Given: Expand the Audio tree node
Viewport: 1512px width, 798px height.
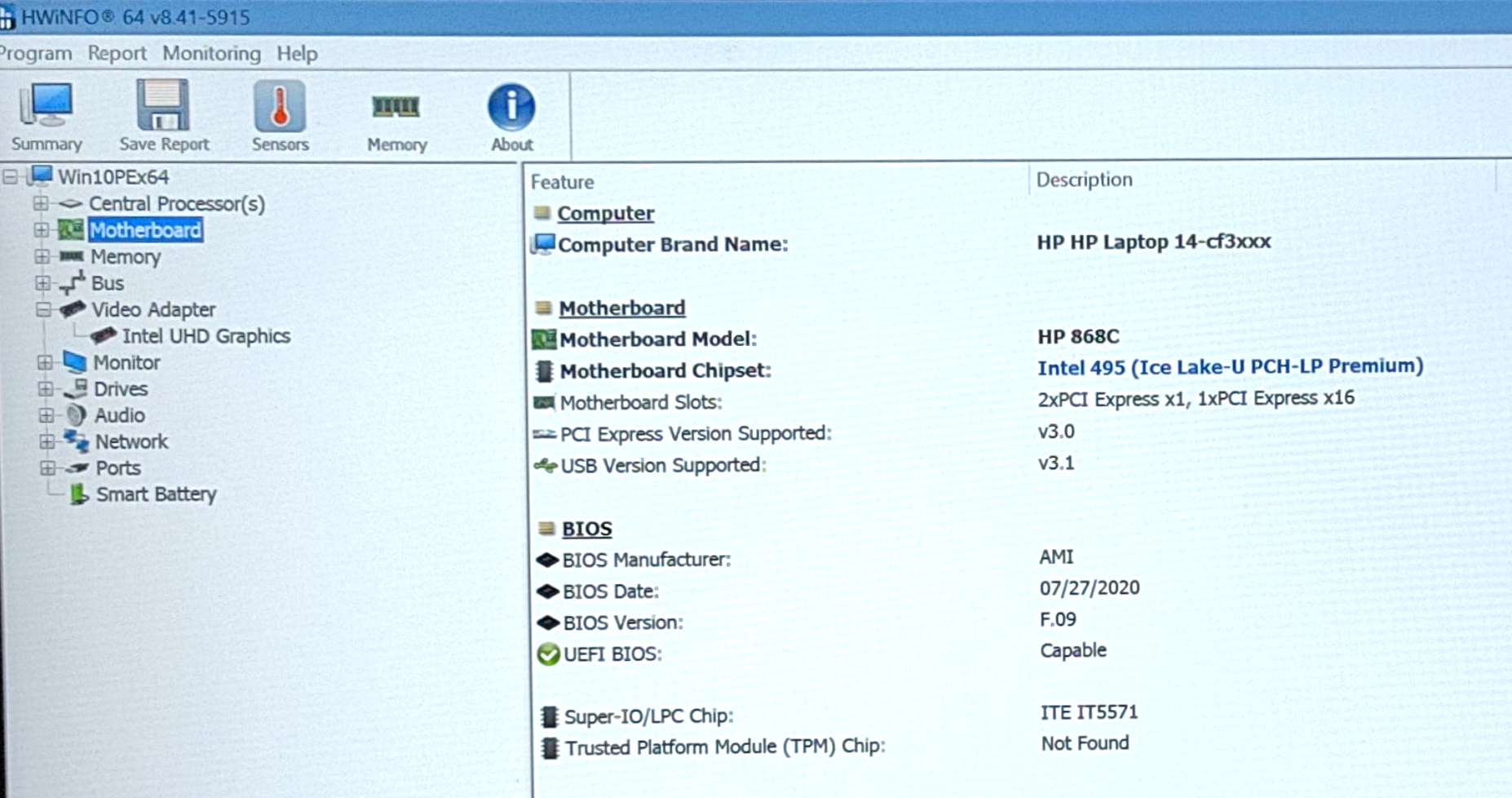Looking at the screenshot, I should point(46,415).
